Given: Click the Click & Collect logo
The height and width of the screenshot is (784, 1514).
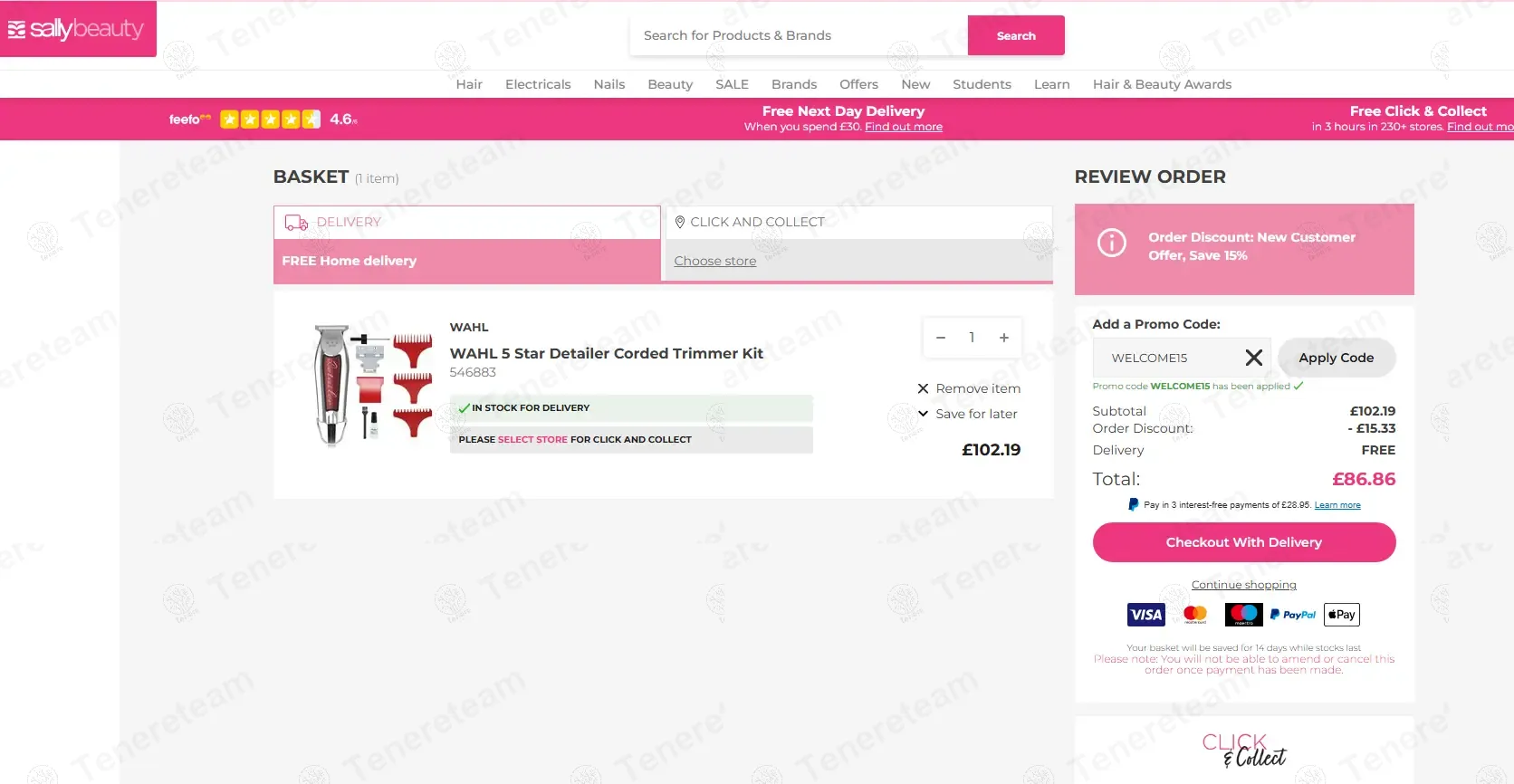Looking at the screenshot, I should (1243, 751).
